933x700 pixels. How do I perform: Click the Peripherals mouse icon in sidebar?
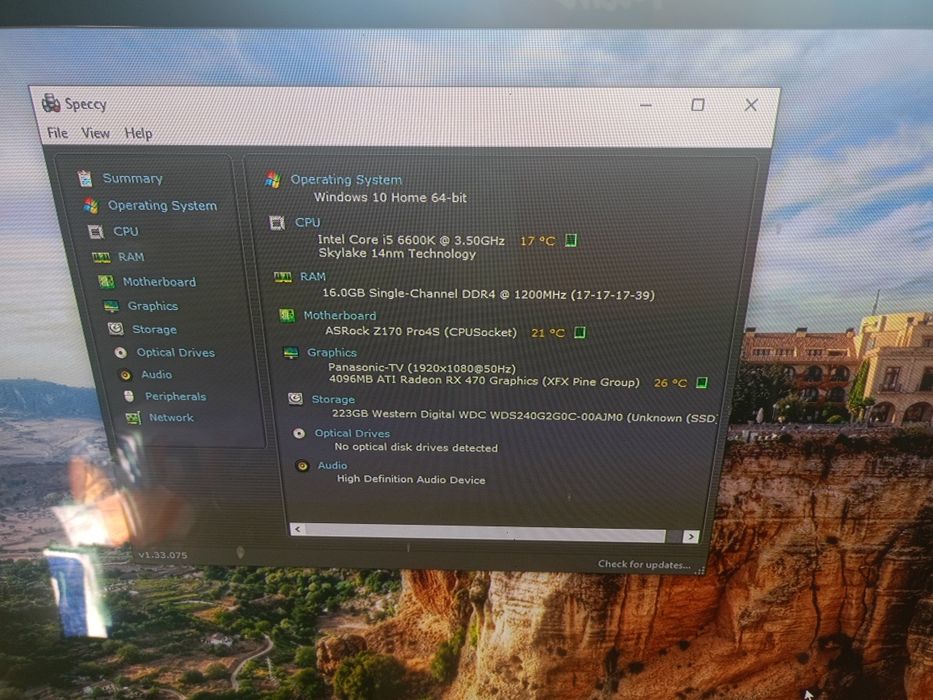pyautogui.click(x=129, y=396)
